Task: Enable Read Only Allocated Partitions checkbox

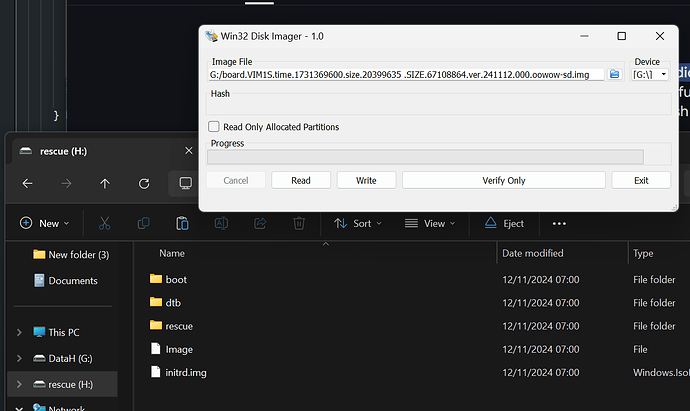Action: click(214, 127)
